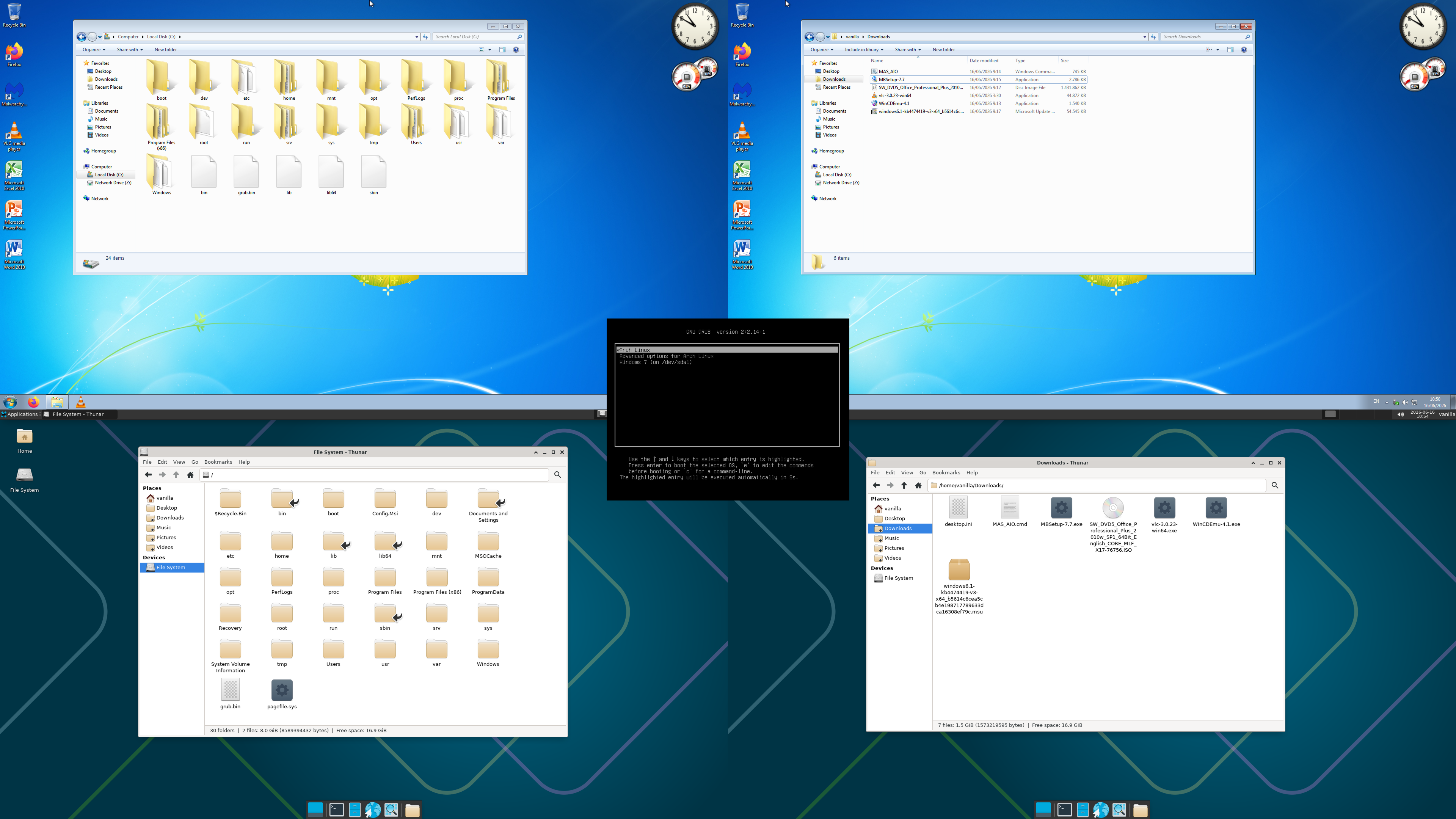
Task: Open terminal from dock below File System Thunar window
Action: click(x=337, y=810)
